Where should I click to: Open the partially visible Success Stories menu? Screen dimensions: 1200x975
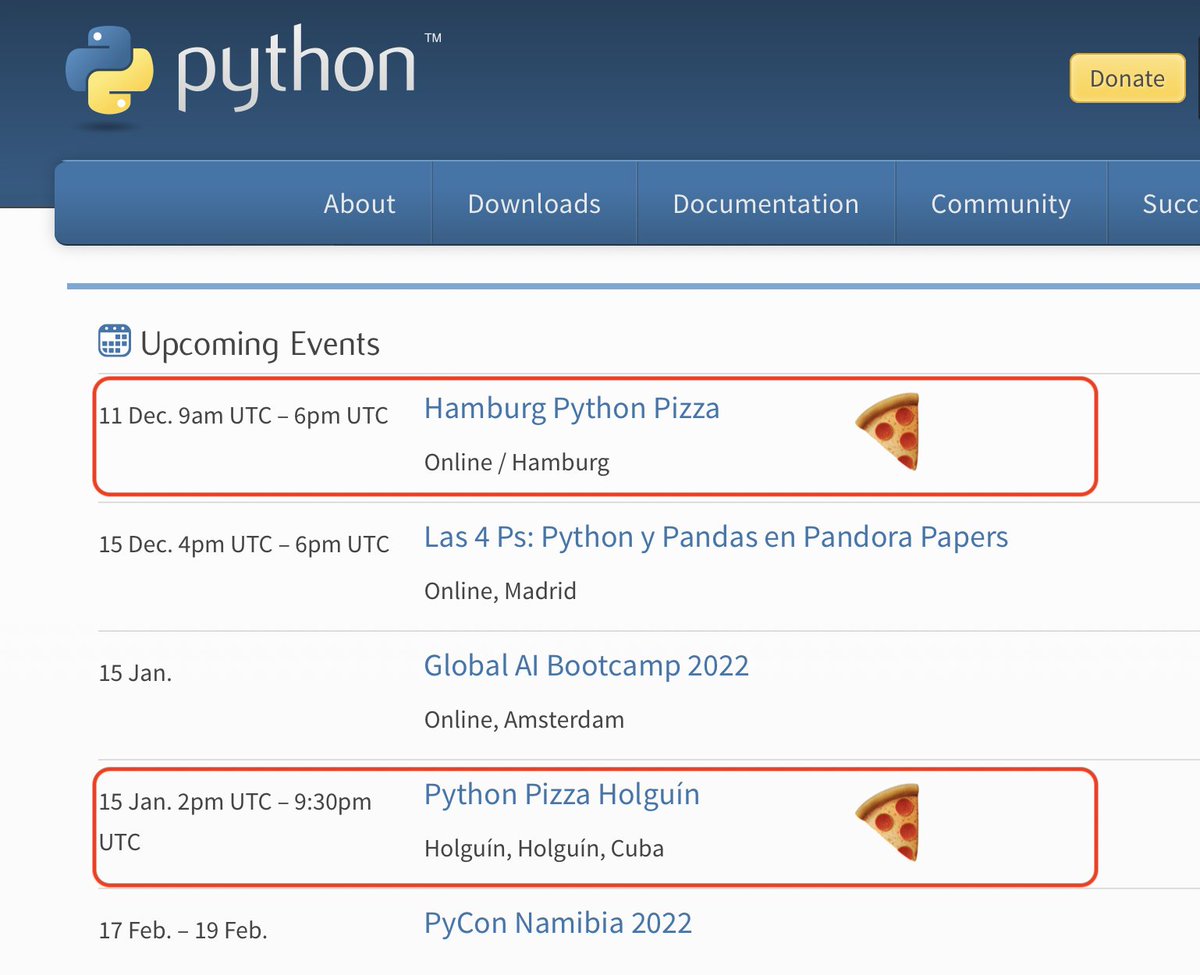(1170, 204)
